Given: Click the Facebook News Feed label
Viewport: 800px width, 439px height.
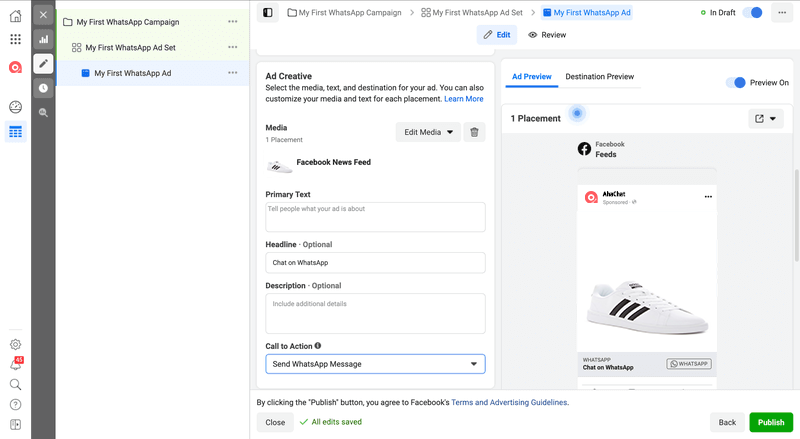Looking at the screenshot, I should coord(333,162).
